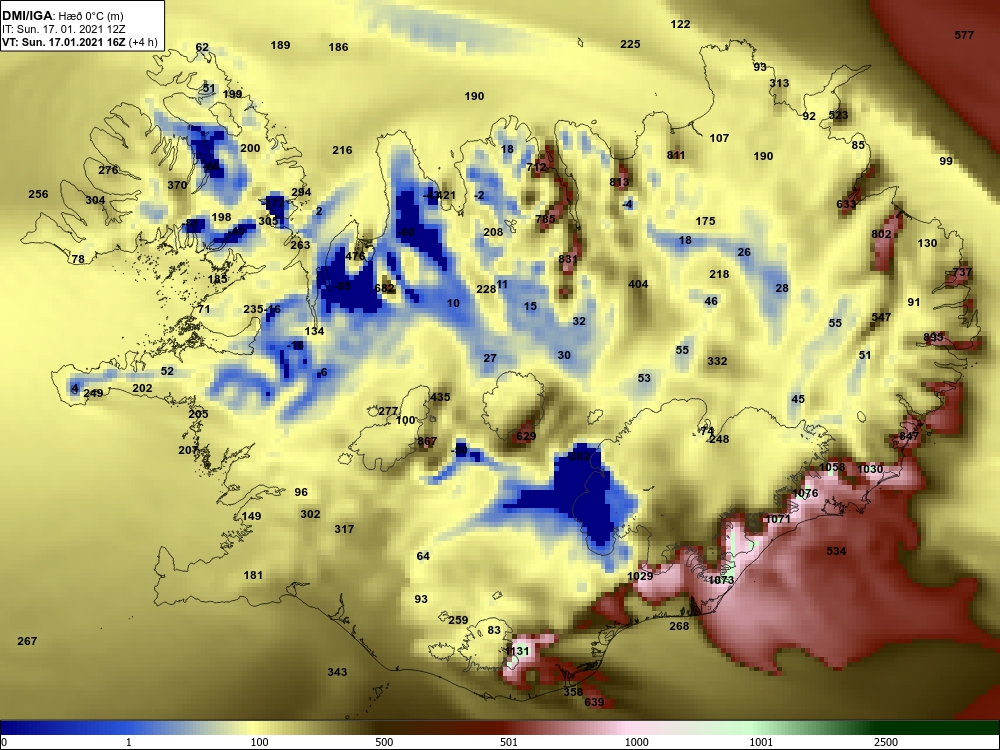This screenshot has width=1000, height=750.
Task: Click the map value '737'
Action: (962, 272)
